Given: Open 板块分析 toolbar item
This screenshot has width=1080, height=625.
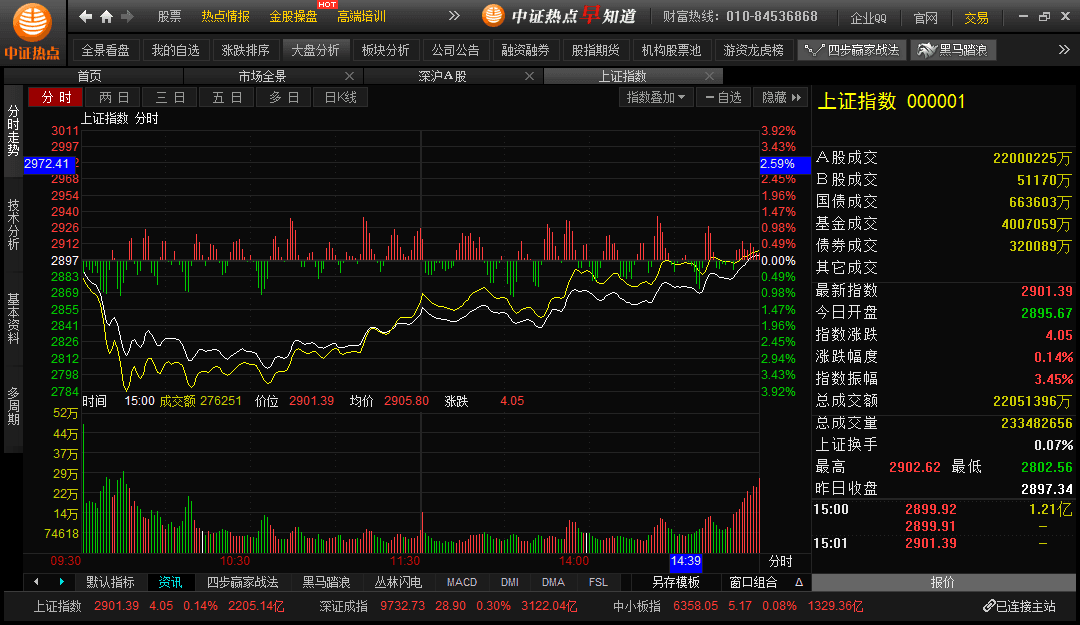Looking at the screenshot, I should 386,50.
